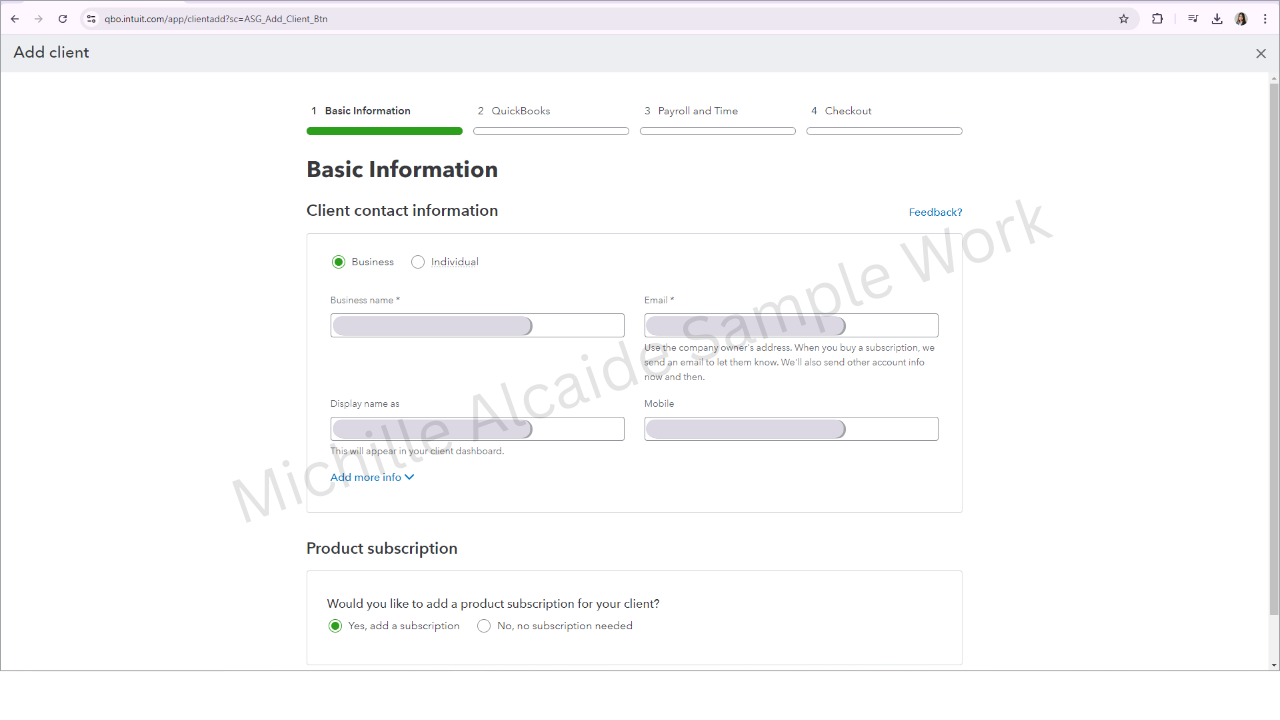This screenshot has height=720, width=1280.
Task: Focus the Business name field
Action: 477,325
